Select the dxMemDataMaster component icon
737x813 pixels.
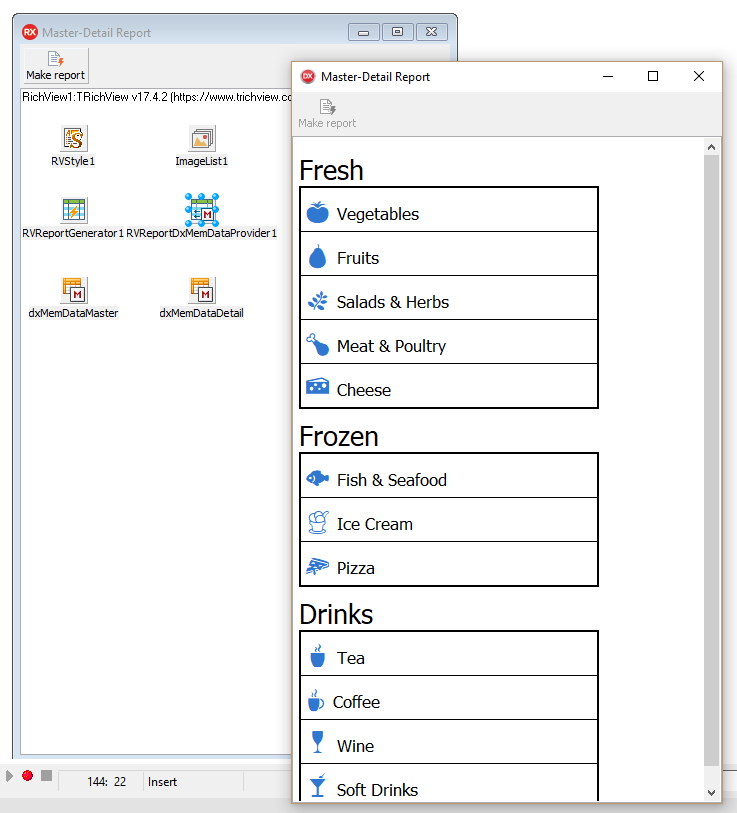pyautogui.click(x=74, y=290)
